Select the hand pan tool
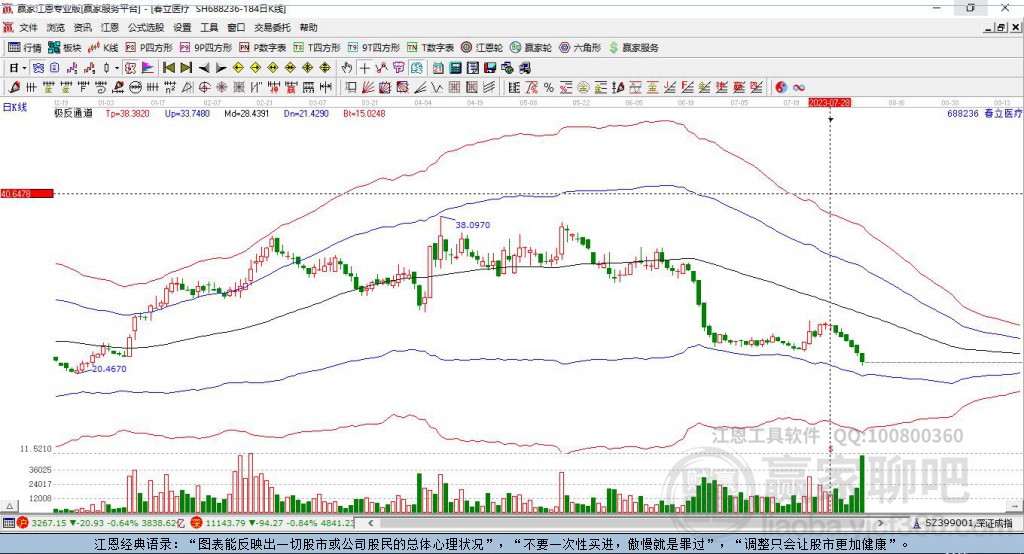 [347, 68]
